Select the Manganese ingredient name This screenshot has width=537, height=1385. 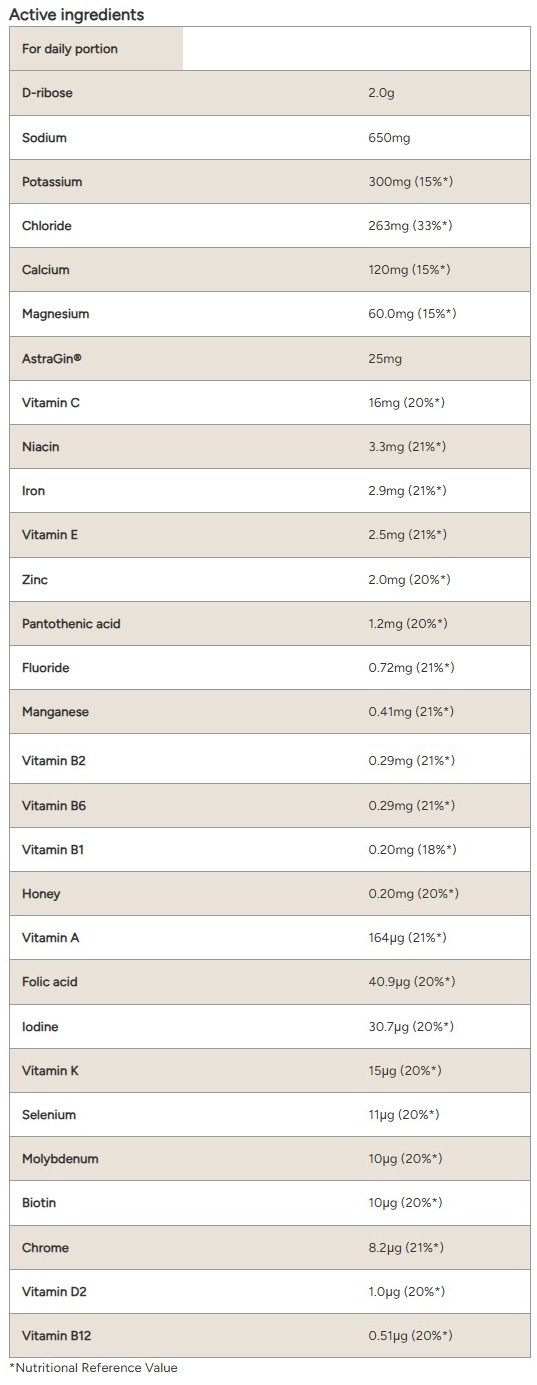[x=55, y=712]
